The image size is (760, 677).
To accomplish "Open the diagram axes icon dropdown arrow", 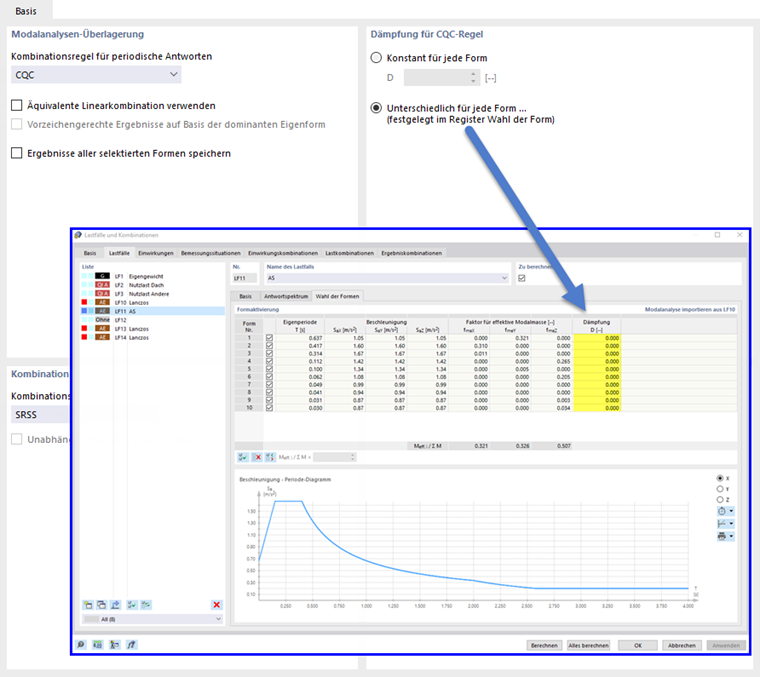I will (731, 524).
